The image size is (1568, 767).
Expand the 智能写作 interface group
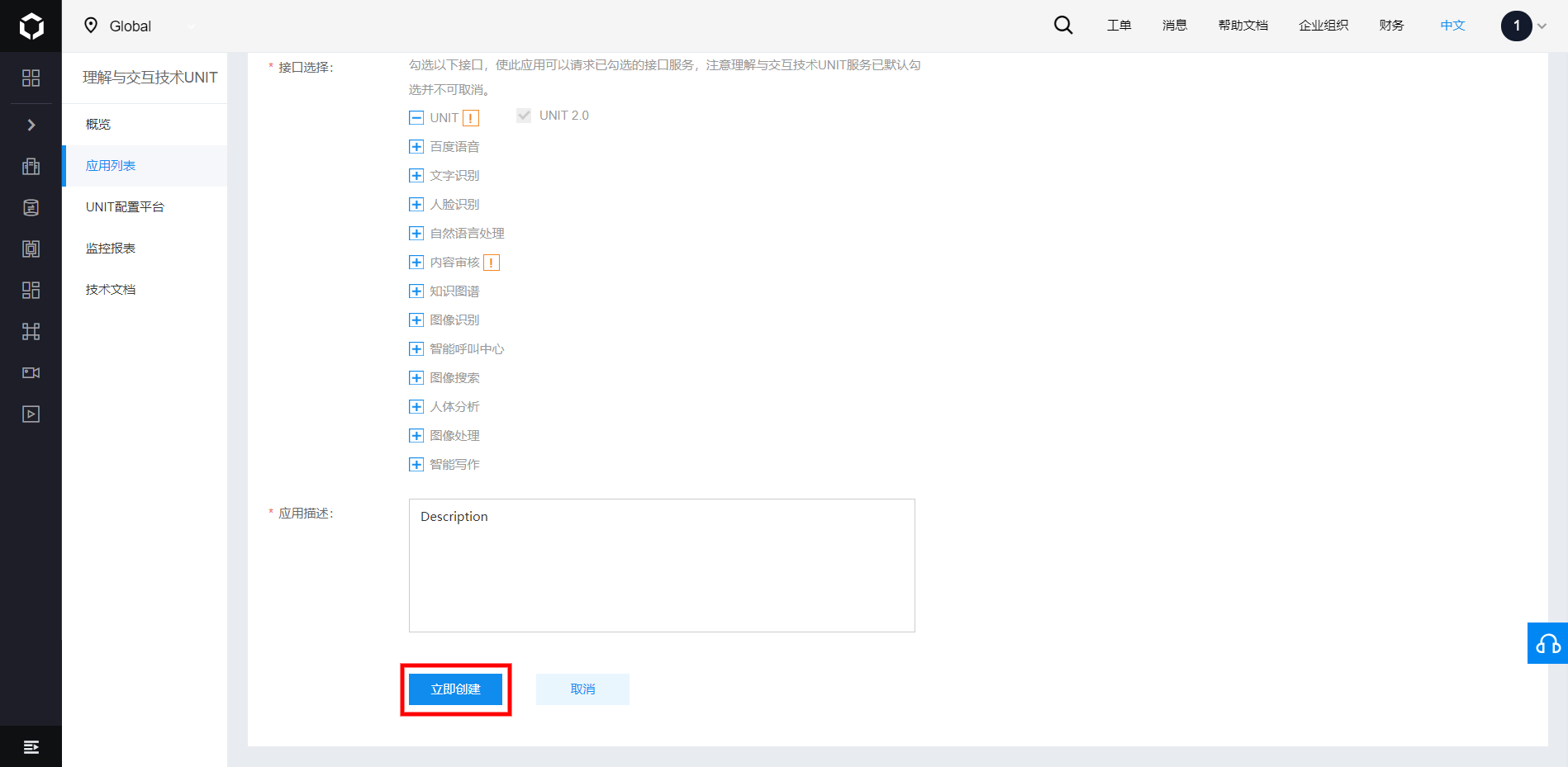click(416, 465)
